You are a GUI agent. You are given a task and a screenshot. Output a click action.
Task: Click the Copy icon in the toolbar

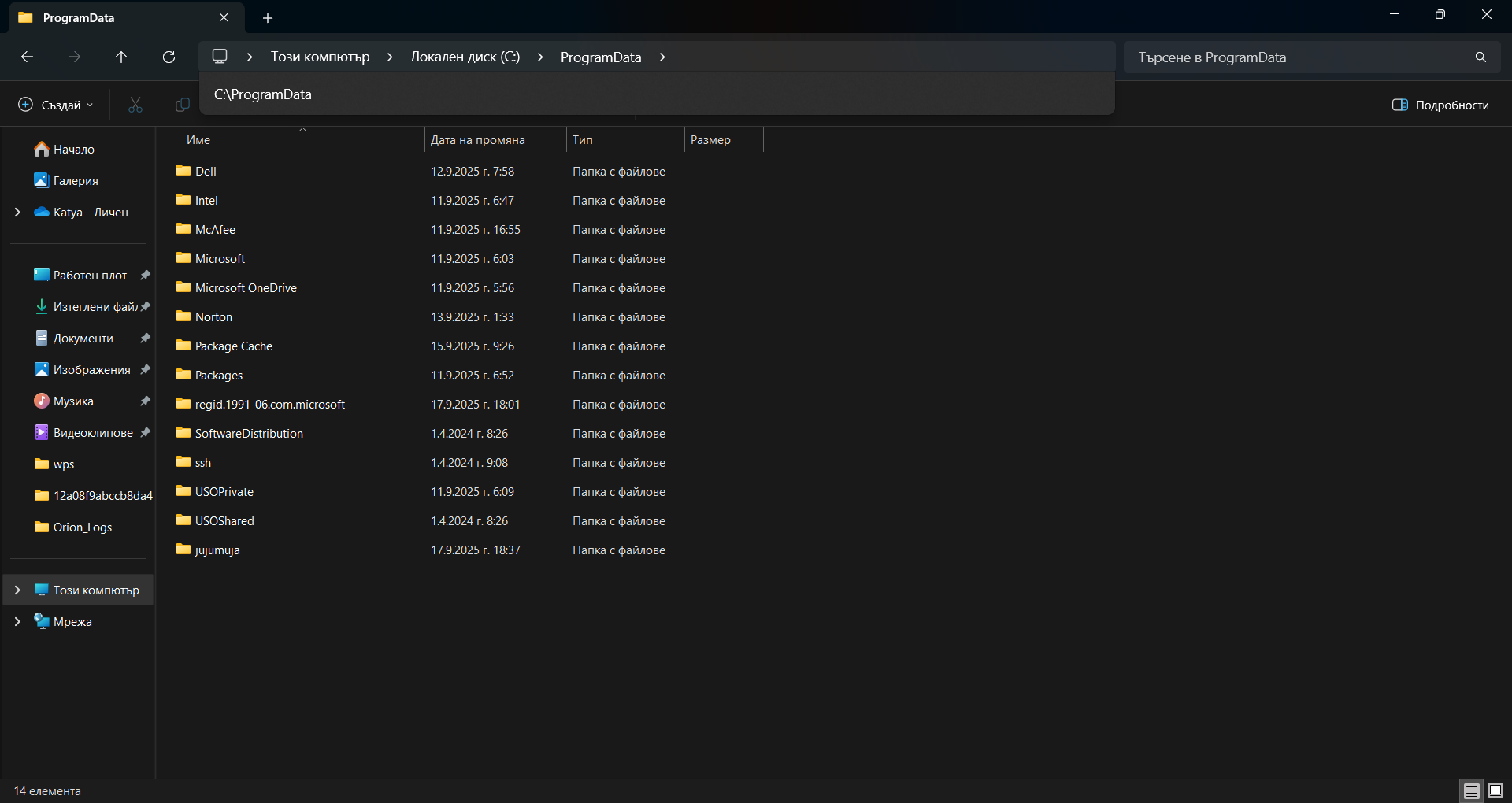[x=183, y=105]
